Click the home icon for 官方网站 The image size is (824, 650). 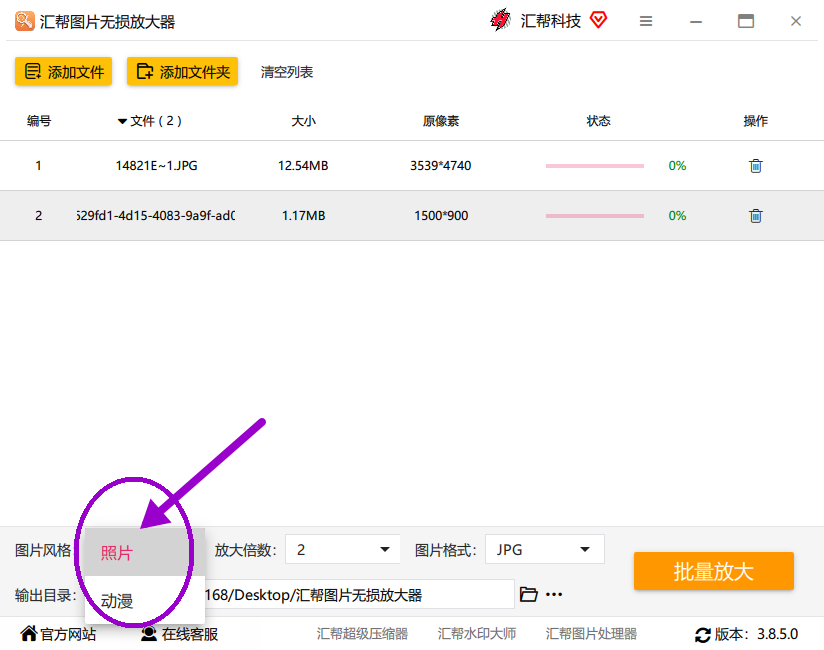[29, 634]
